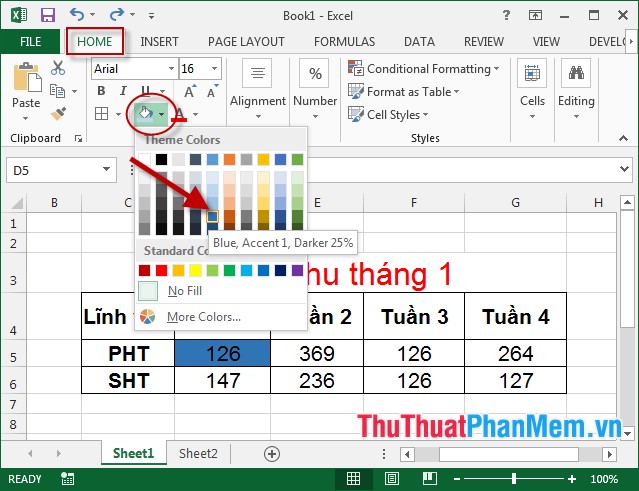Open Excel Help question mark
This screenshot has width=639, height=491.
506,15
